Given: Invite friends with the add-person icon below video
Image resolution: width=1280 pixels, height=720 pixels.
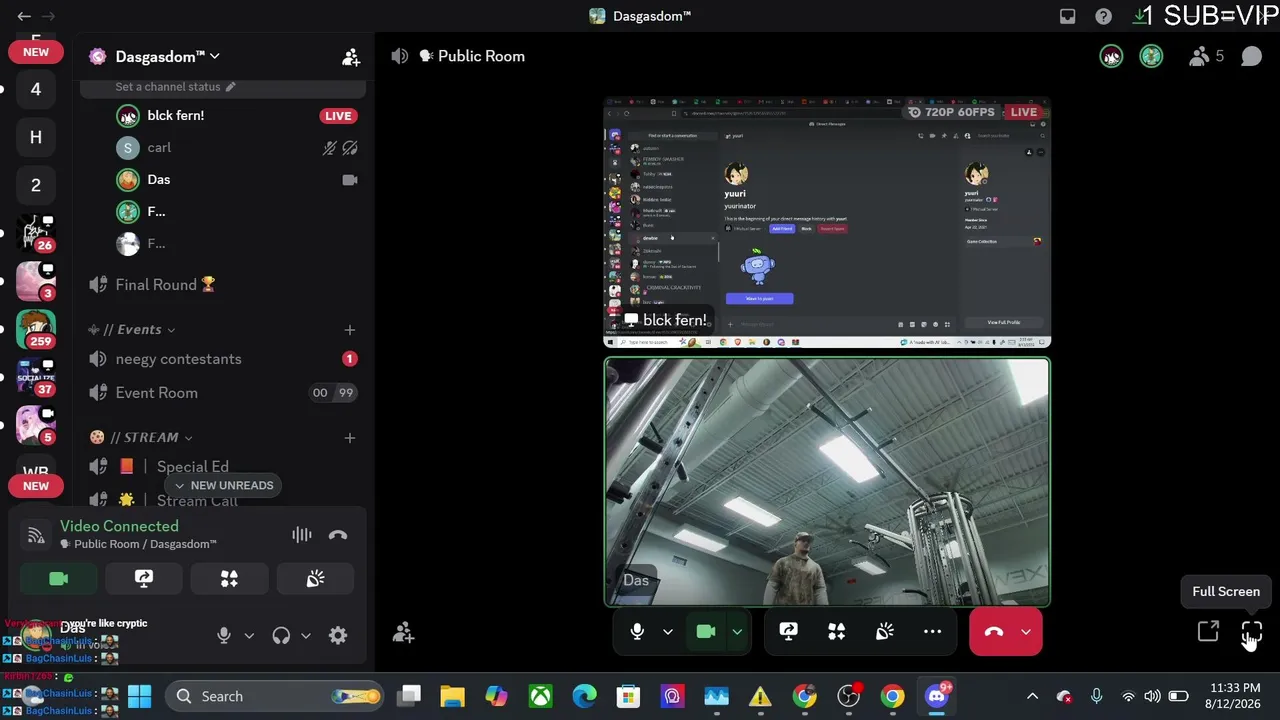Looking at the screenshot, I should tap(403, 632).
